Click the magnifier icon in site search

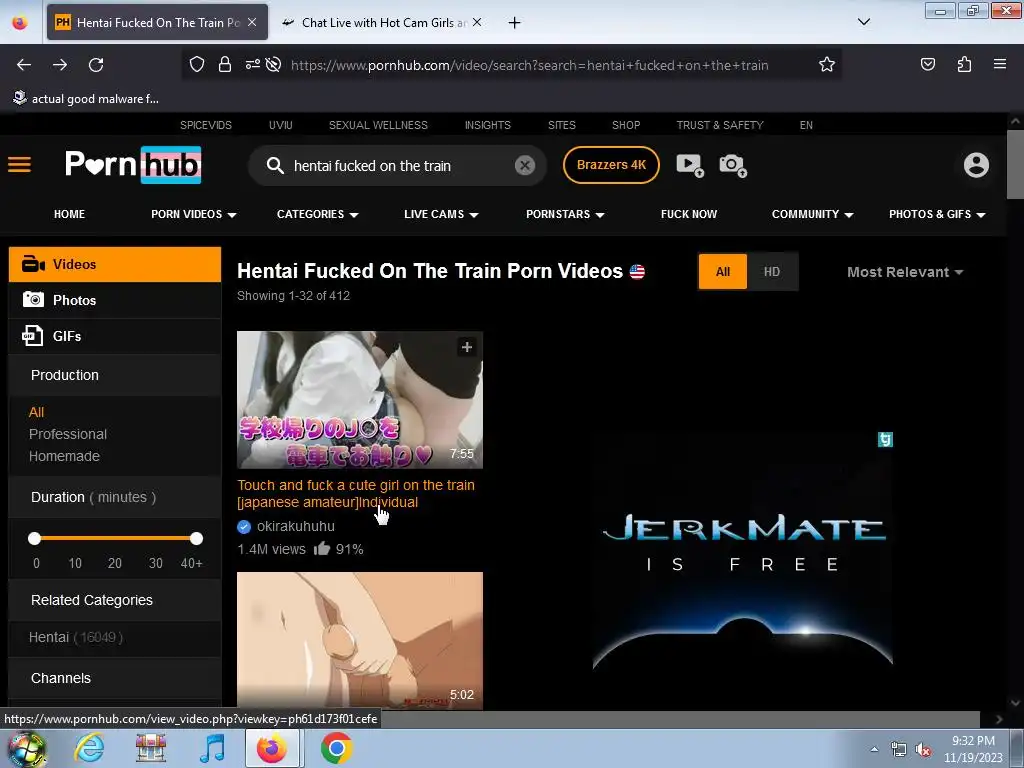pos(275,165)
